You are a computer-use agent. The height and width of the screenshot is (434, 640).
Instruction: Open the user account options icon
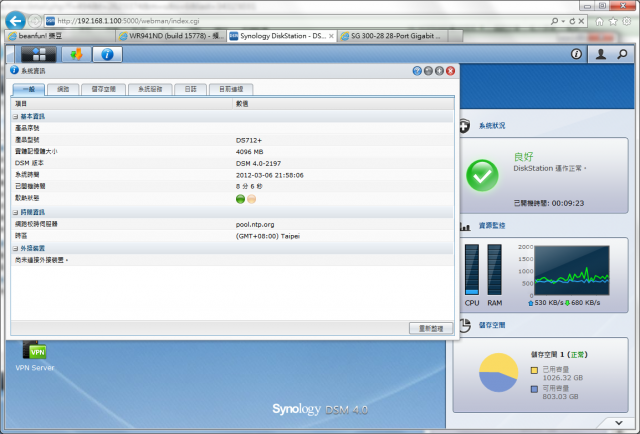[x=600, y=54]
